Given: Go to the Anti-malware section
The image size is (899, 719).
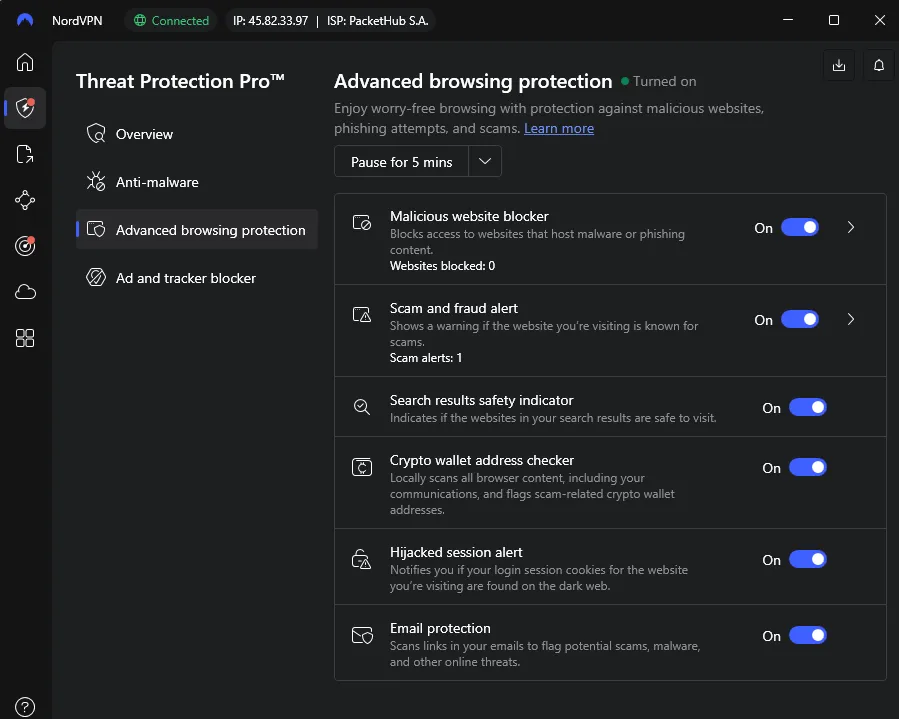Looking at the screenshot, I should [197, 182].
